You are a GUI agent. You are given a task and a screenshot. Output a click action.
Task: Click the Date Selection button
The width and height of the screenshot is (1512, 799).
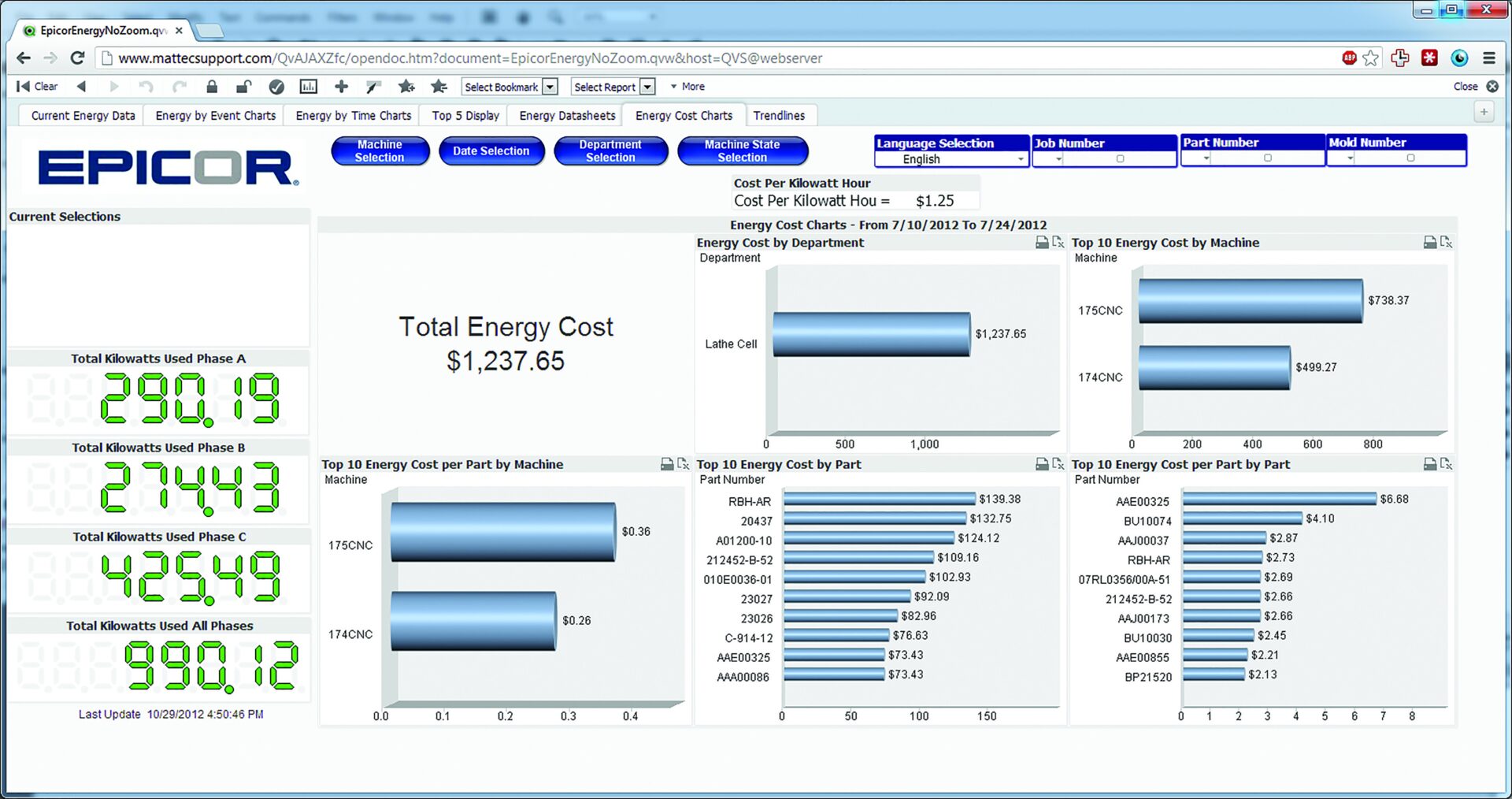click(x=491, y=151)
